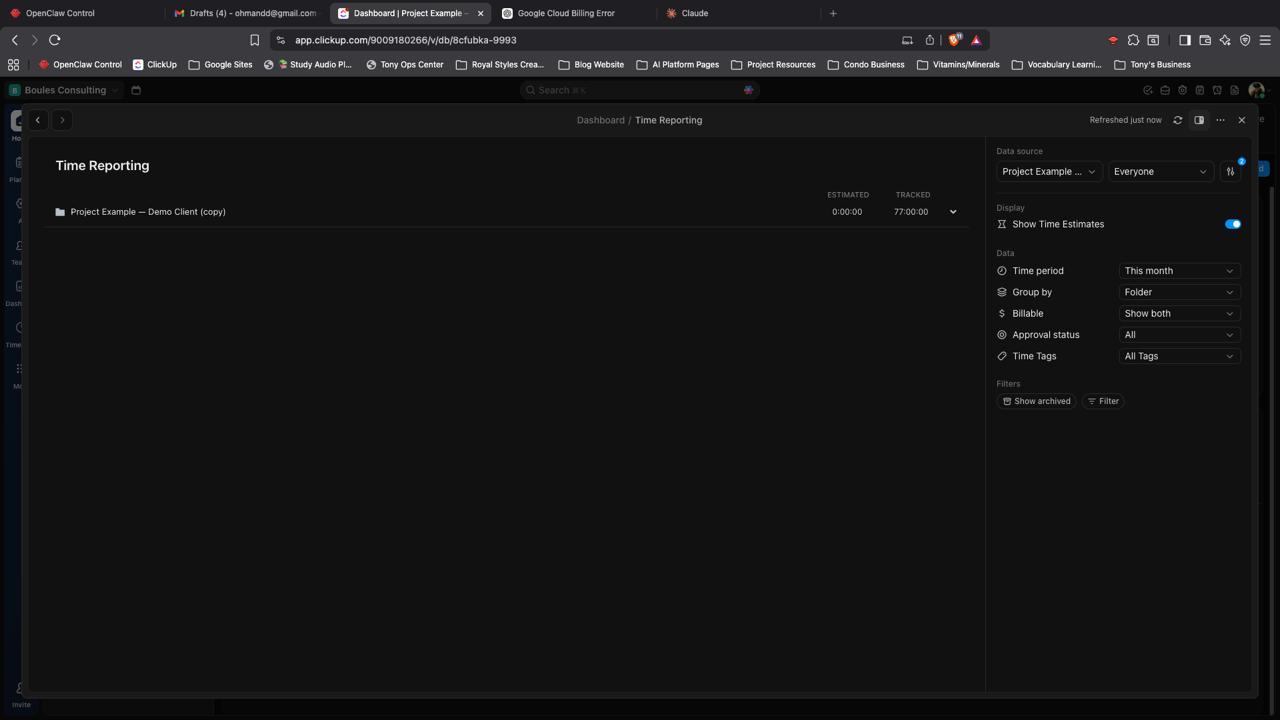This screenshot has width=1280, height=720.
Task: Click the Dashboard breadcrumb link
Action: (600, 120)
